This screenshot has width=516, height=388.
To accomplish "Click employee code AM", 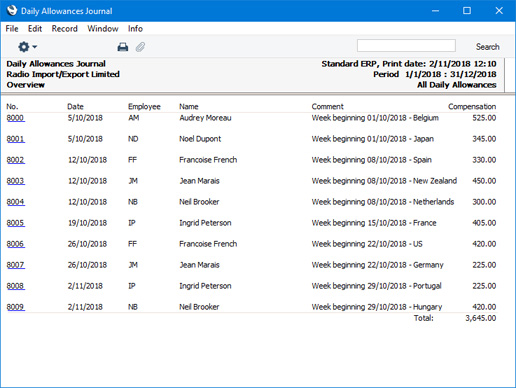I will click(x=134, y=118).
